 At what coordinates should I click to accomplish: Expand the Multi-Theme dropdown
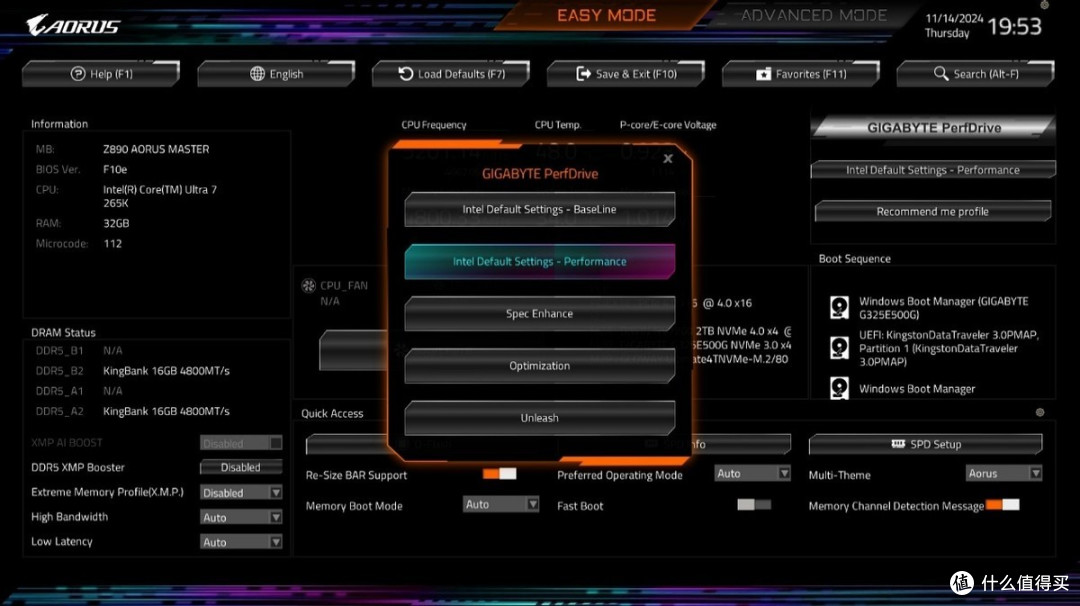[1004, 473]
